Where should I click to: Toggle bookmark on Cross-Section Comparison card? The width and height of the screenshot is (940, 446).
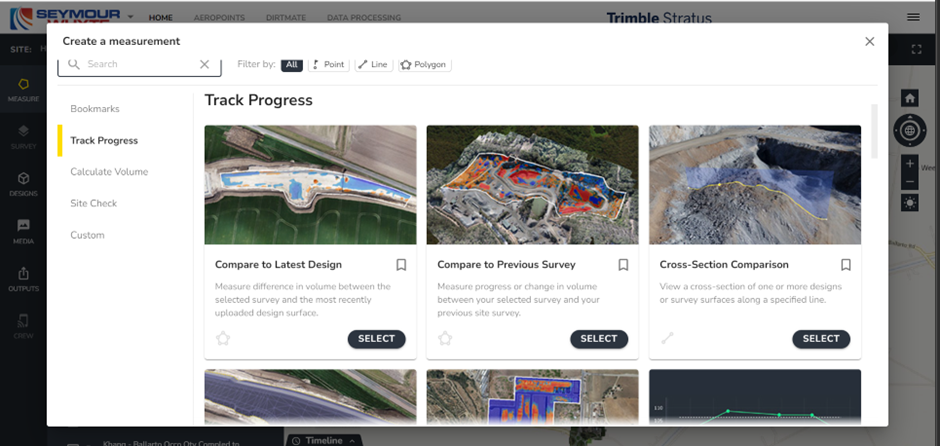click(x=845, y=265)
